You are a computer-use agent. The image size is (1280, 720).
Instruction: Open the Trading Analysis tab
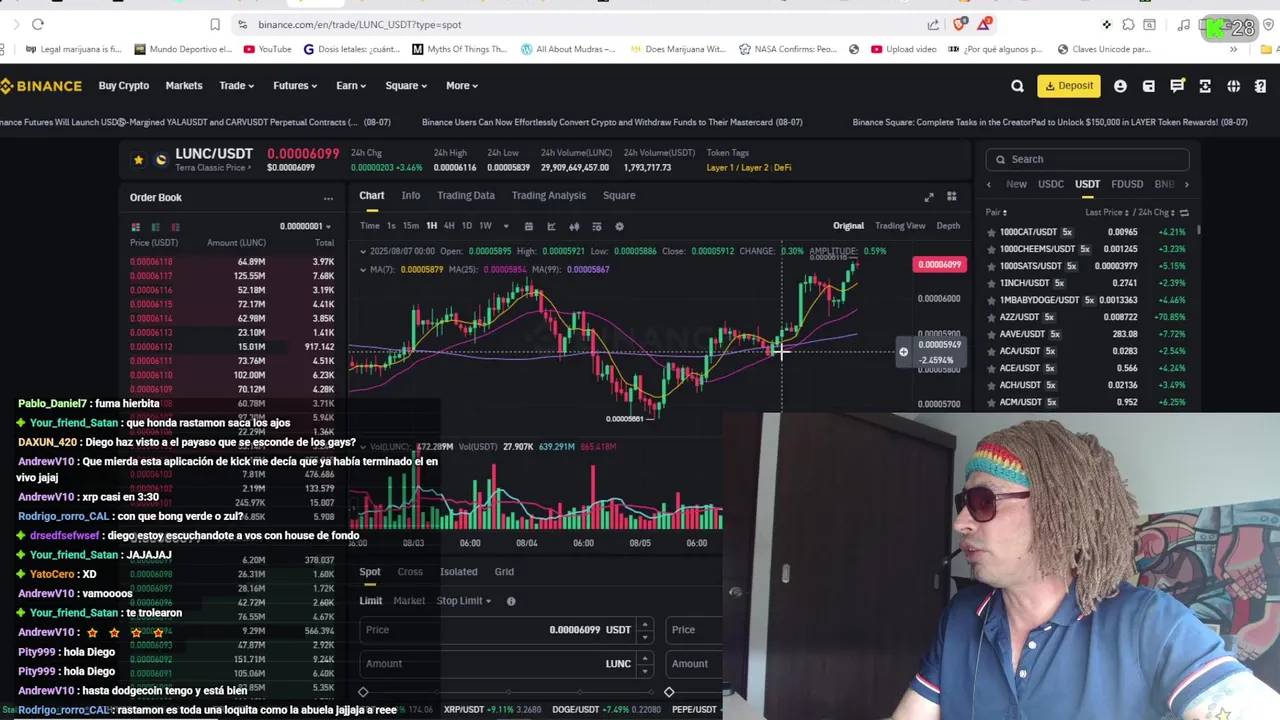tap(549, 196)
